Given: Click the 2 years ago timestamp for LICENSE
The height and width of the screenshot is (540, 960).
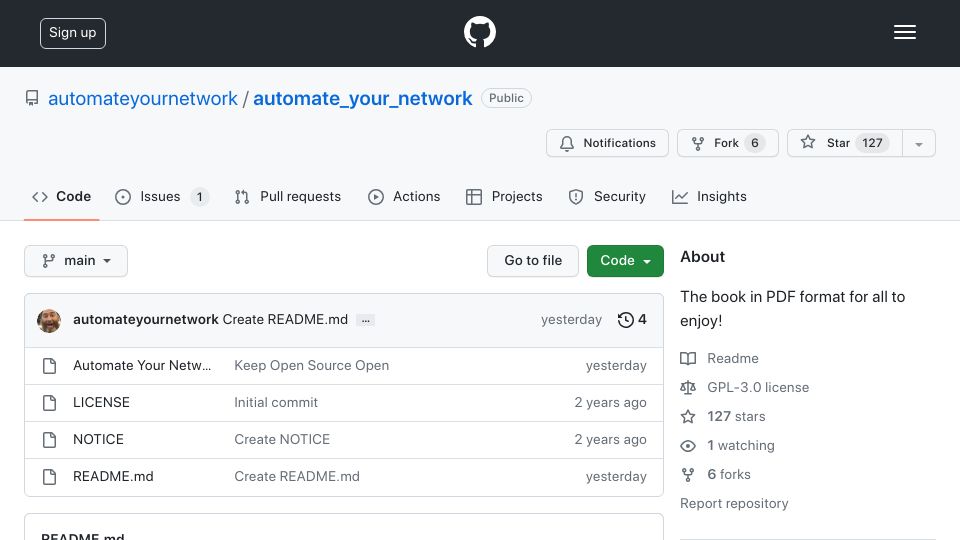Looking at the screenshot, I should pyautogui.click(x=610, y=403).
